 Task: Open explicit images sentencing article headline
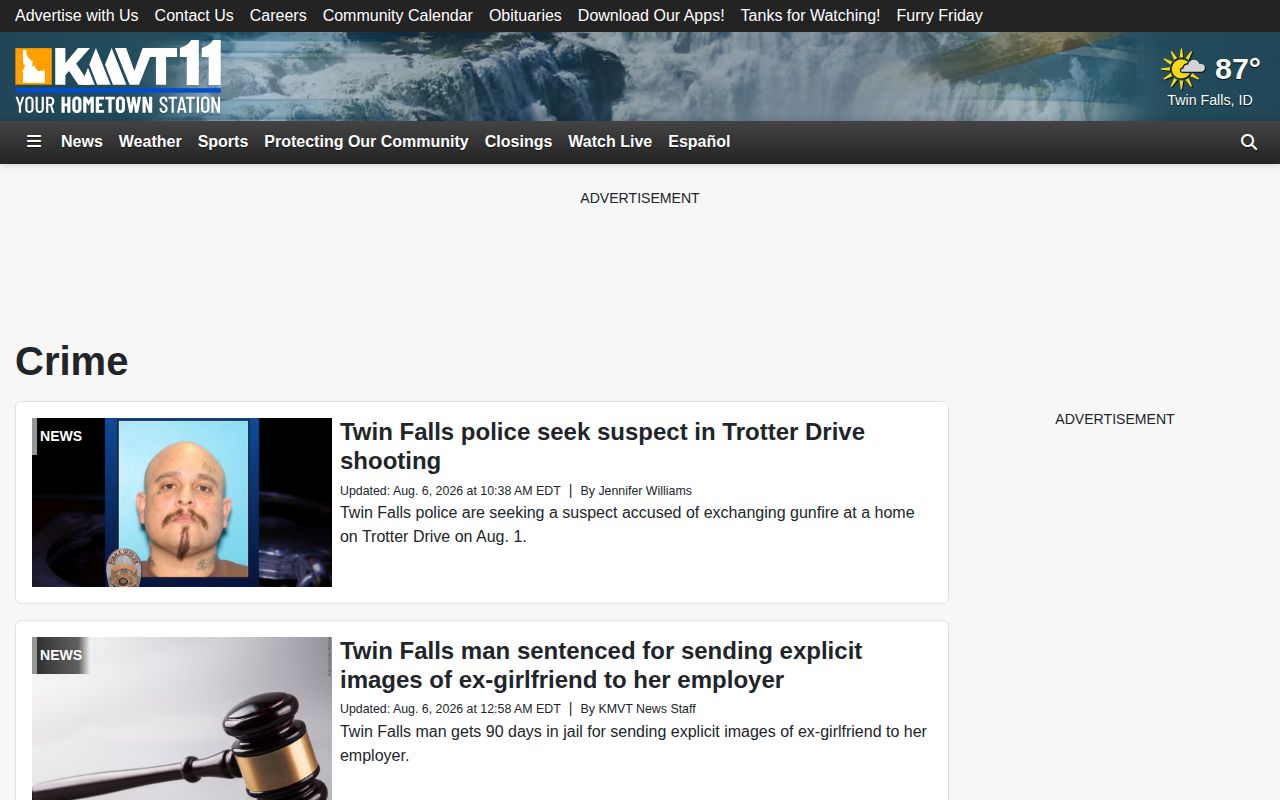pyautogui.click(x=601, y=665)
